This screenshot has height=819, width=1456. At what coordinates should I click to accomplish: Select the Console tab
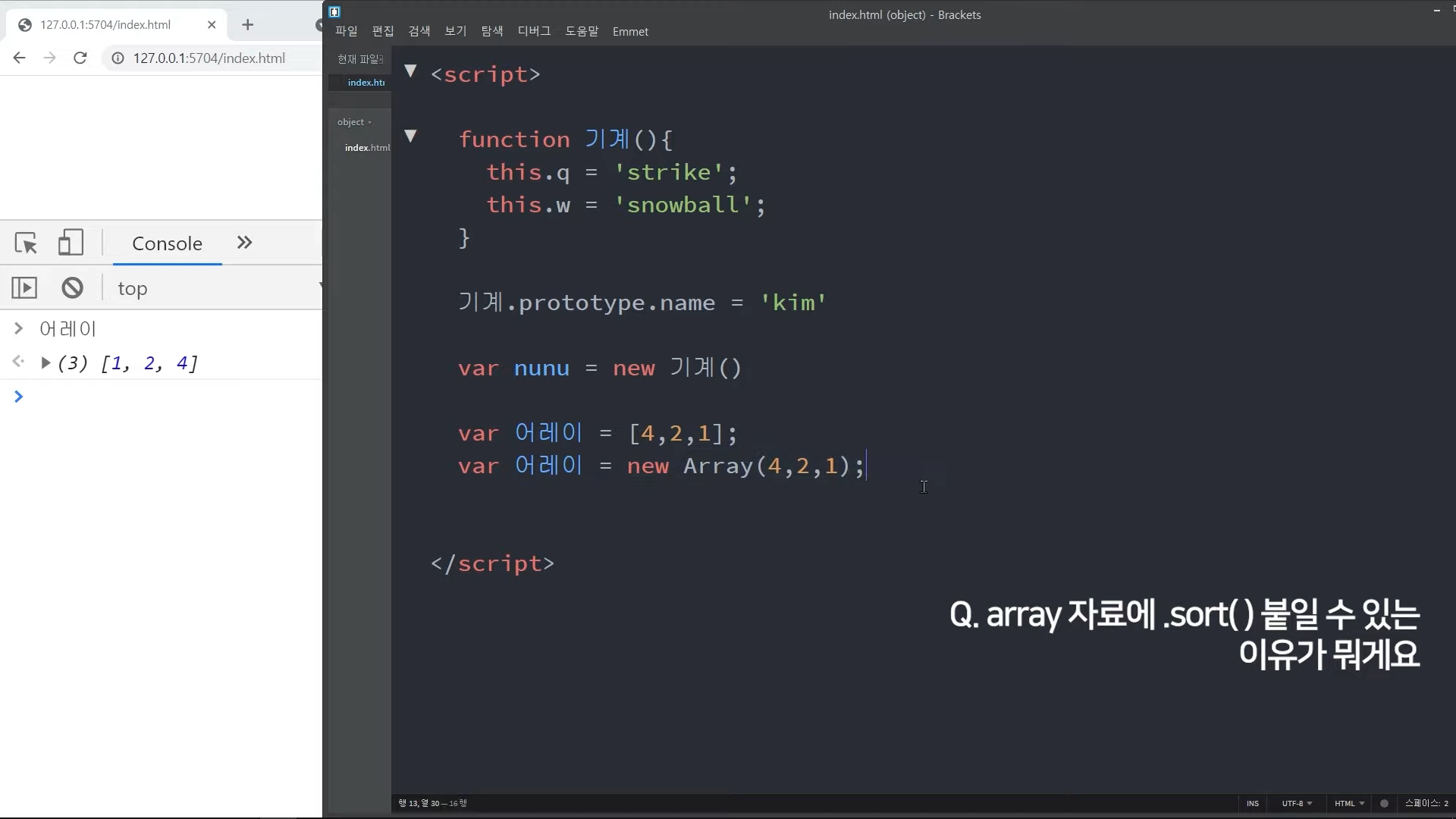(167, 243)
